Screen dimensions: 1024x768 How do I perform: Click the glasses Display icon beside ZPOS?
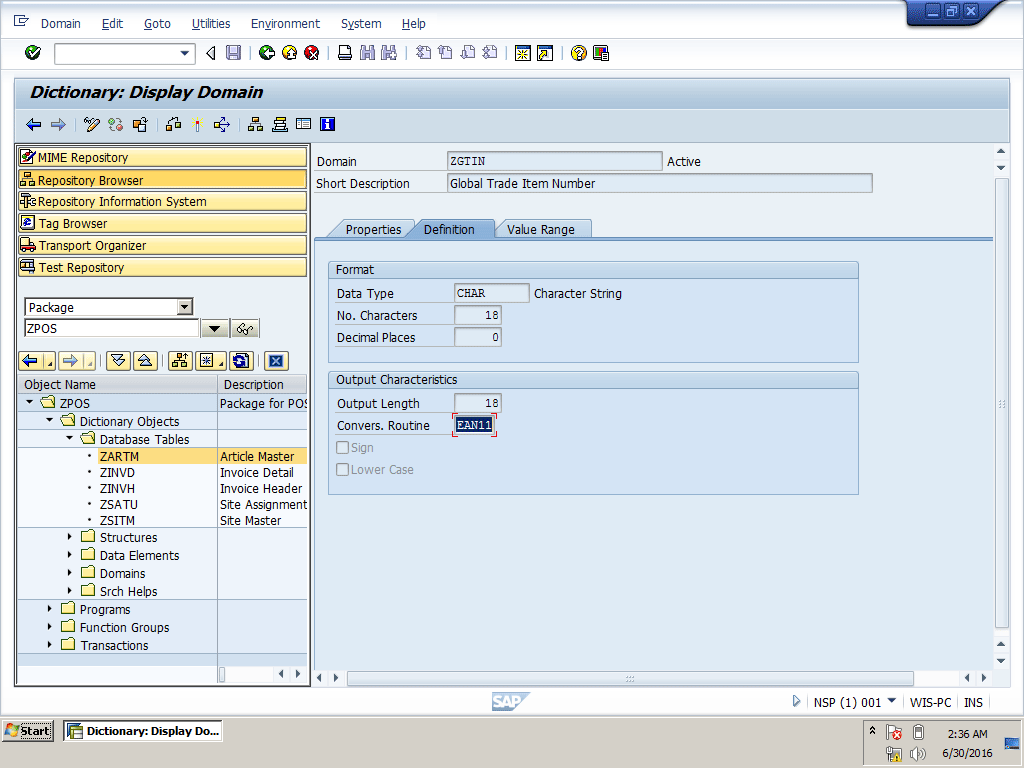pyautogui.click(x=245, y=329)
